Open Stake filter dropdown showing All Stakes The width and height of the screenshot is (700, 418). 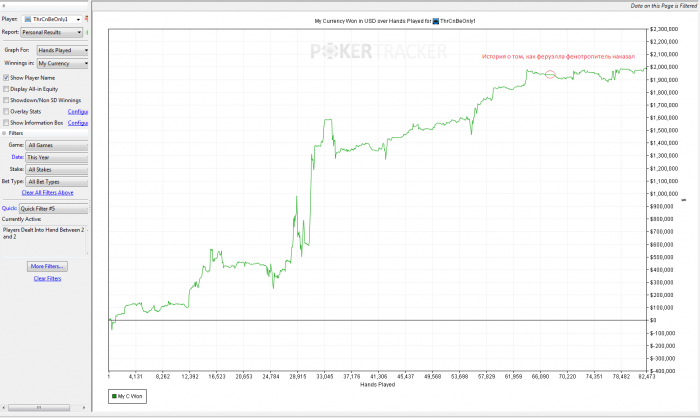tap(57, 169)
